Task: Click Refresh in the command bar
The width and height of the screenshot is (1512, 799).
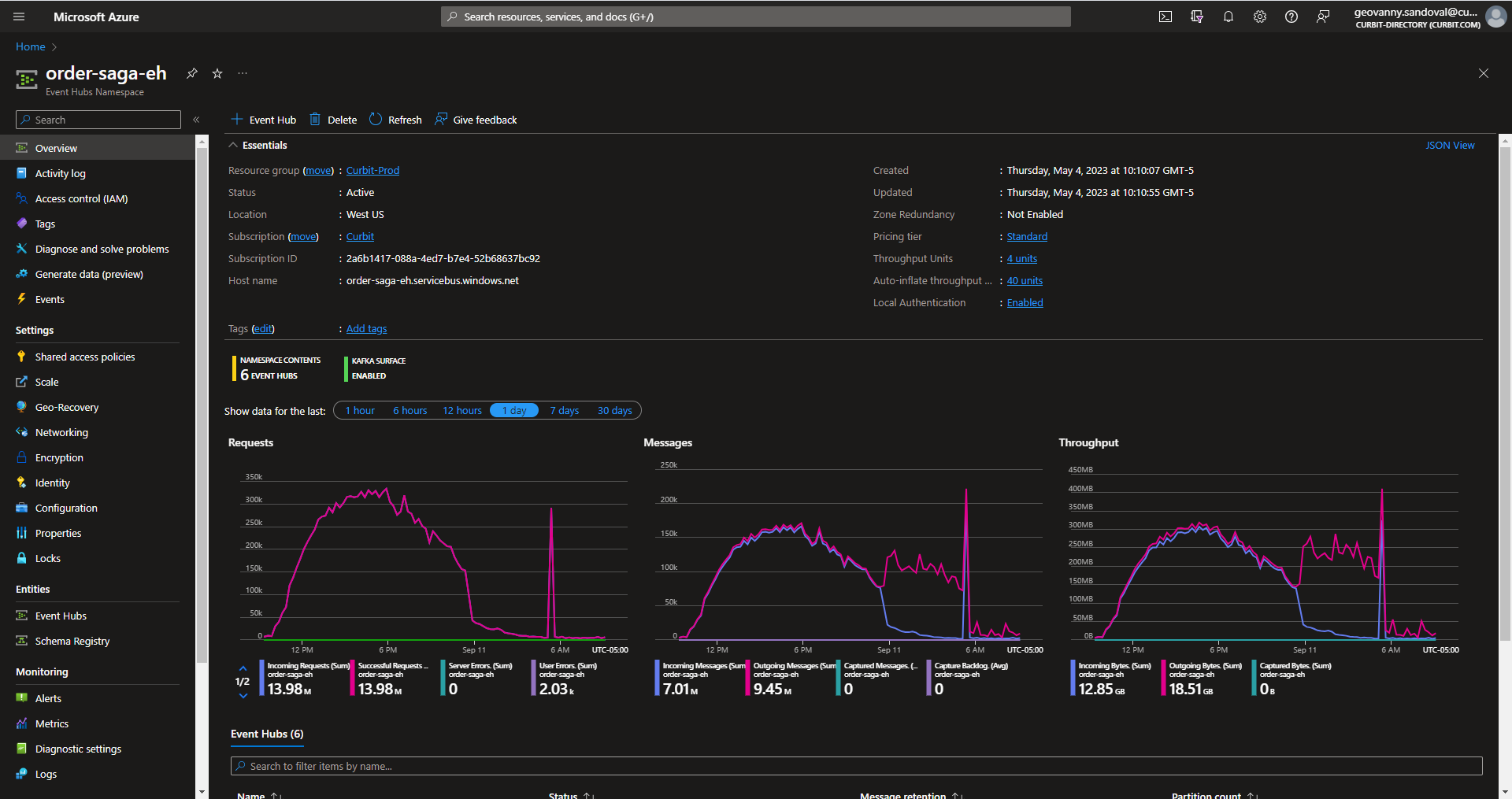Action: pos(395,120)
